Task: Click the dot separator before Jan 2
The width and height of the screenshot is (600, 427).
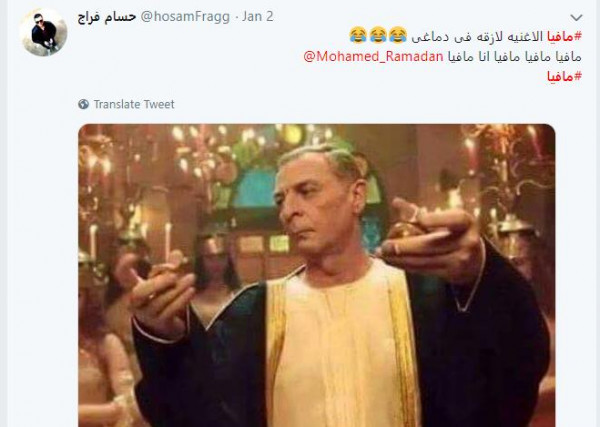Action: (x=236, y=18)
